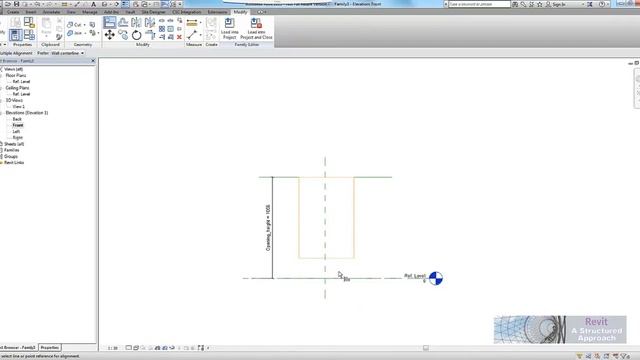Select the Align tool in Modify panel
The width and height of the screenshot is (640, 360).
(x=109, y=22)
